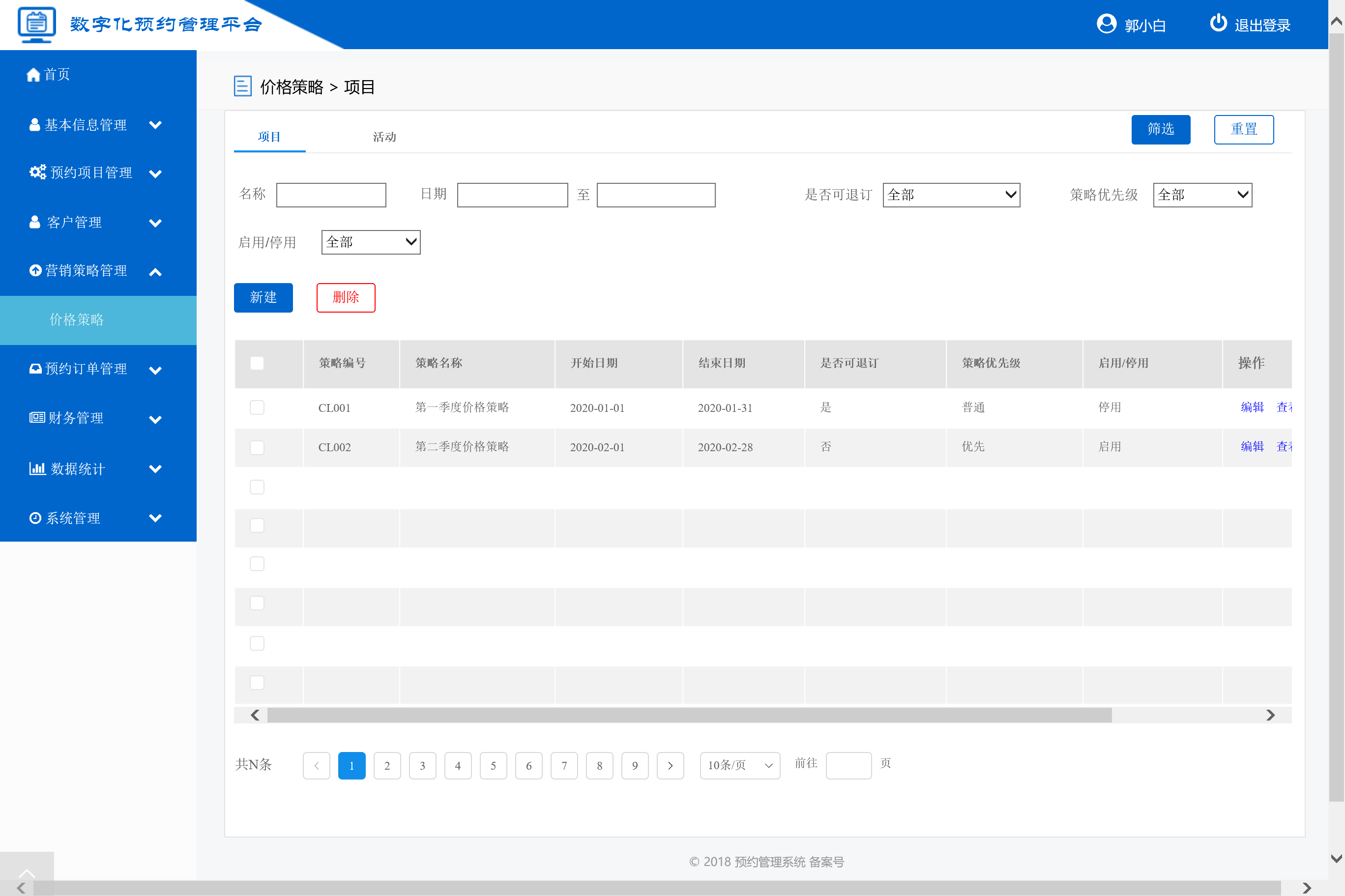Switch to the 活动 tab

pyautogui.click(x=384, y=137)
